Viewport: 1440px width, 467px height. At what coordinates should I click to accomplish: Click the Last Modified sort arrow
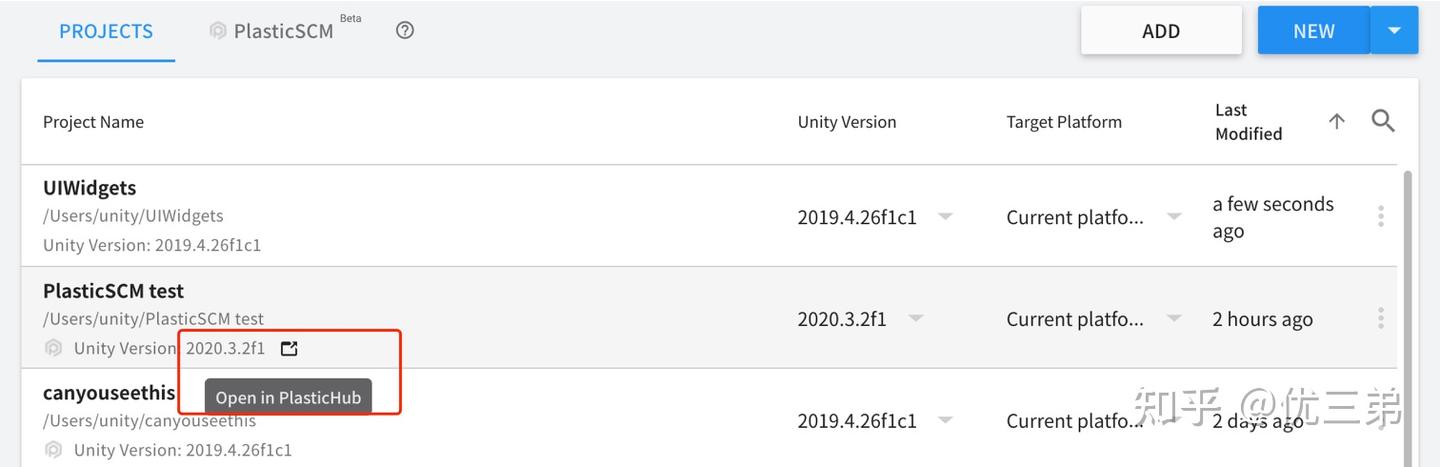[x=1337, y=121]
